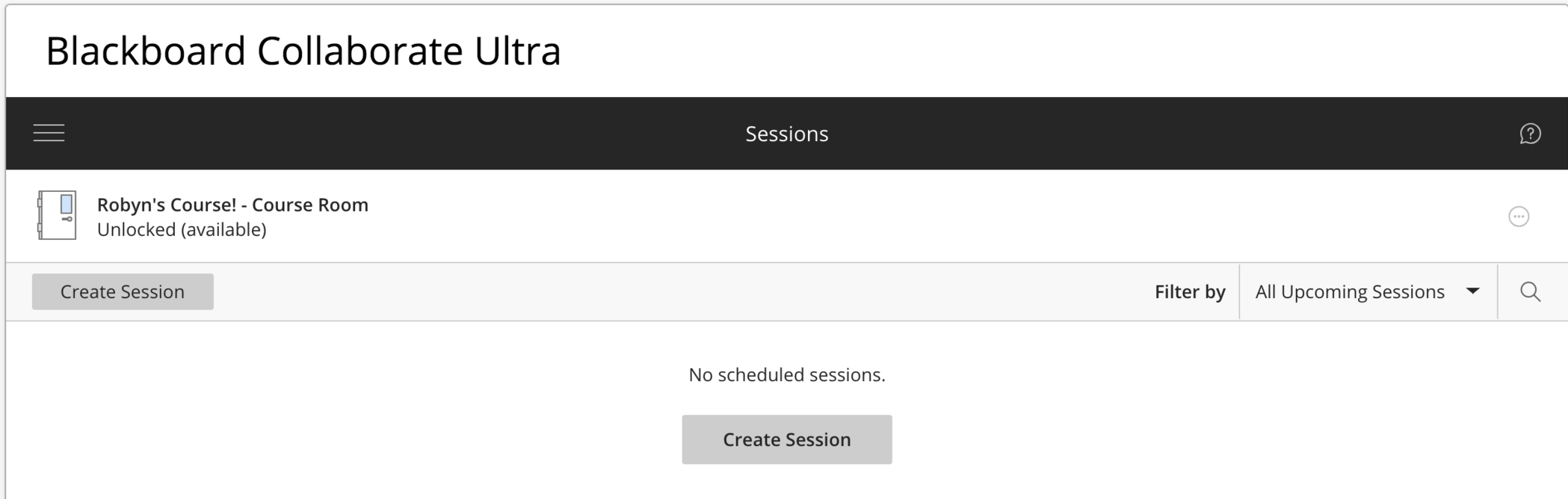Screen dimensions: 1568x499
Task: Open the help question mark icon
Action: pyautogui.click(x=1530, y=134)
